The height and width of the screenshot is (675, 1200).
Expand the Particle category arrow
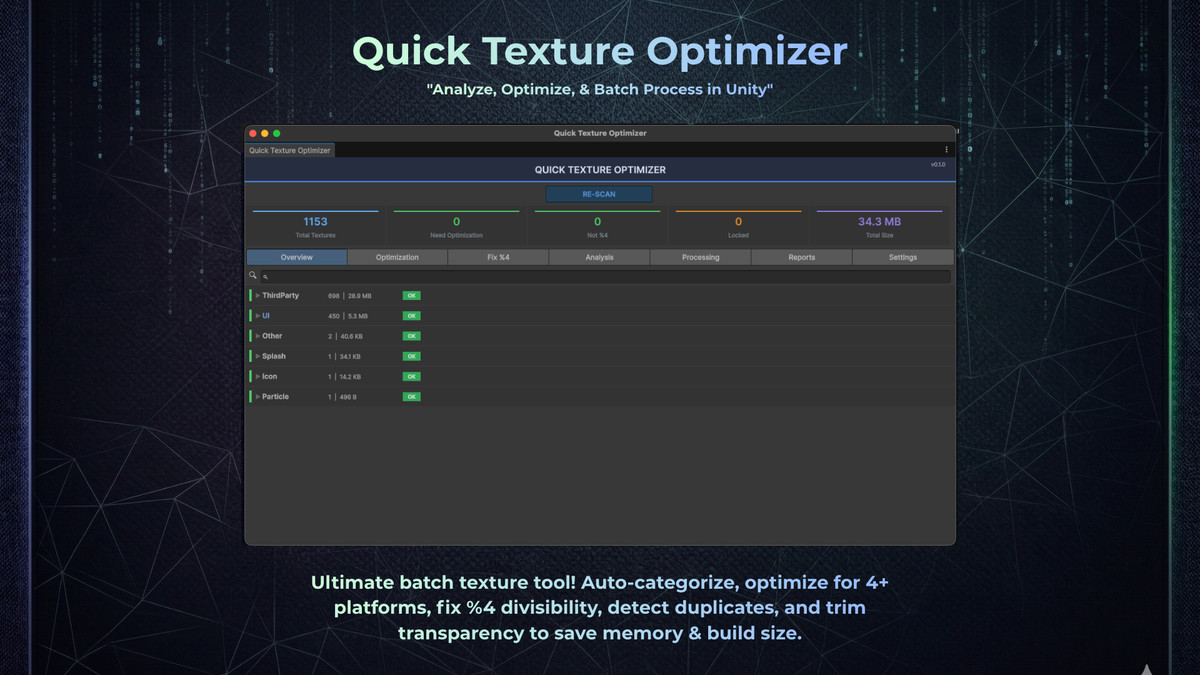tap(258, 397)
